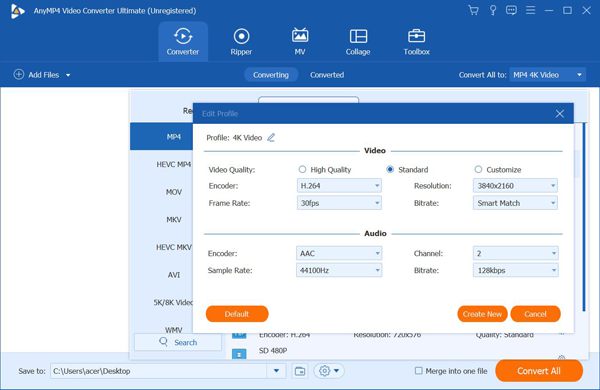600x390 pixels.
Task: Click the format Search field
Action: click(x=178, y=342)
